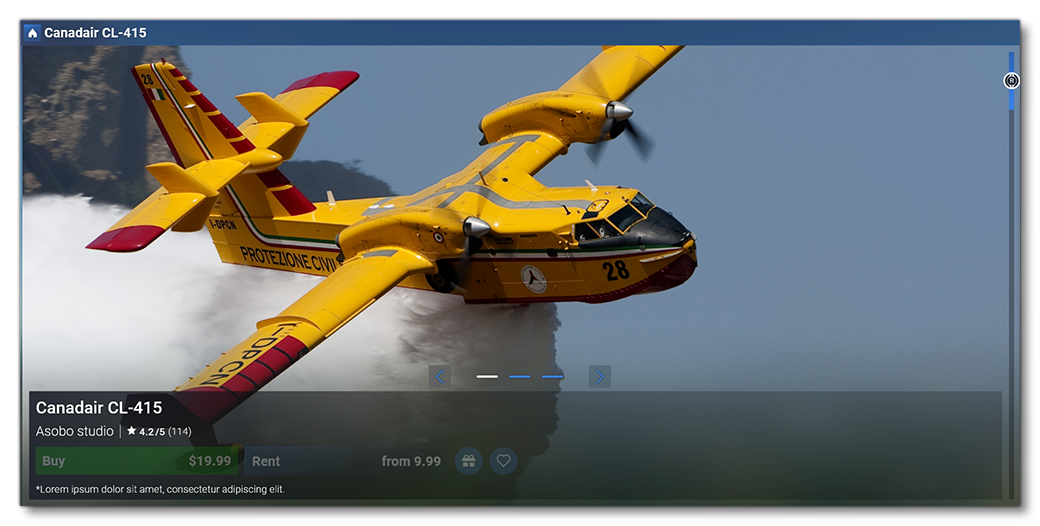Image resolution: width=1040 pixels, height=526 pixels.
Task: Click the star icon beside 4.2/5 rating
Action: coord(131,431)
